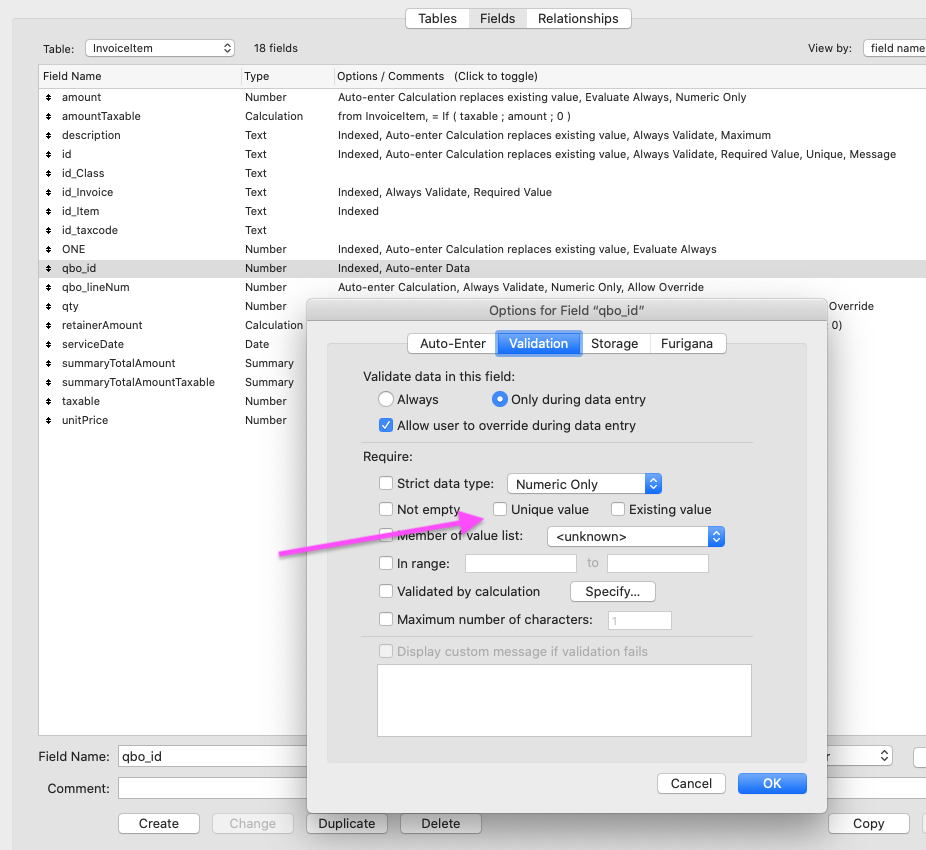The image size is (926, 850).
Task: Select the qbo_lineNum field row
Action: 482,287
